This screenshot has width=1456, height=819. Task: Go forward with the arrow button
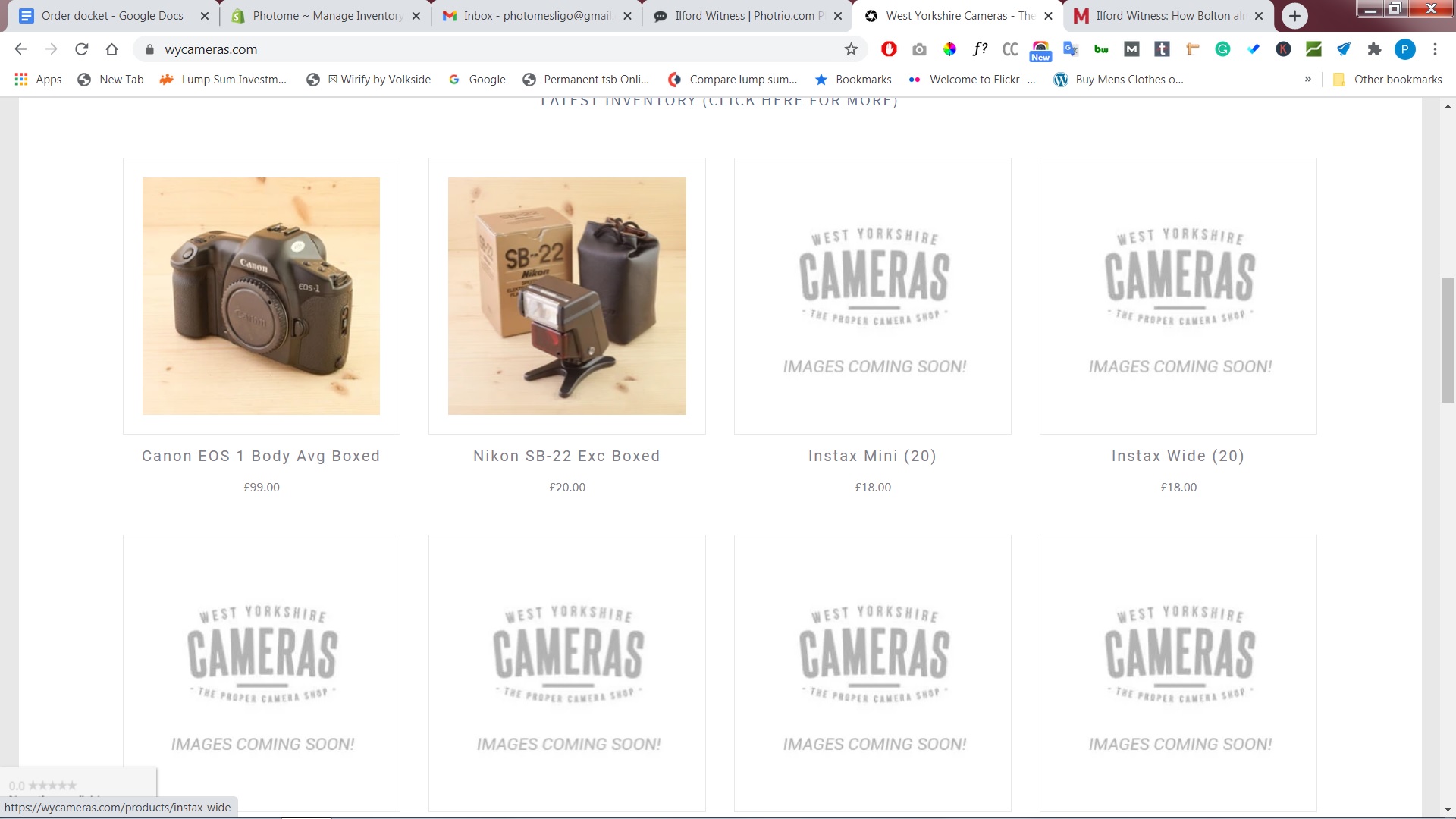click(x=51, y=49)
